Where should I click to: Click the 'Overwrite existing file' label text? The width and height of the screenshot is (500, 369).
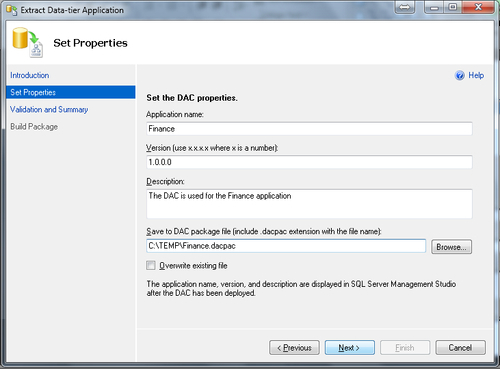[x=193, y=266]
